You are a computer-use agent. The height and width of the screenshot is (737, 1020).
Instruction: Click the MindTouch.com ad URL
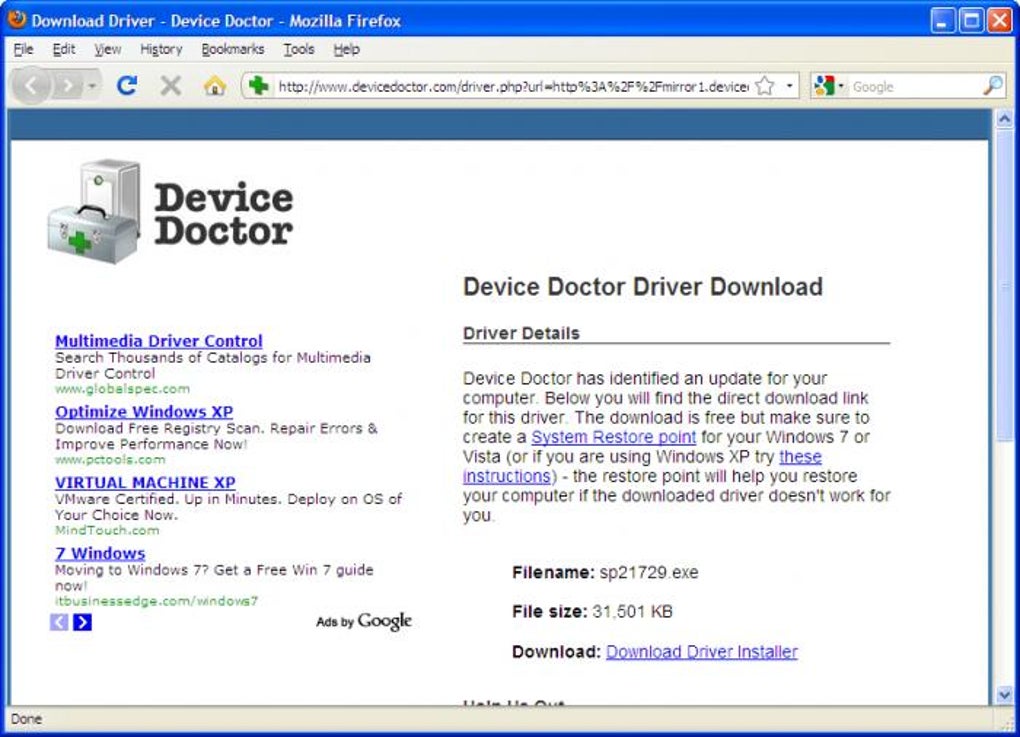pyautogui.click(x=107, y=530)
